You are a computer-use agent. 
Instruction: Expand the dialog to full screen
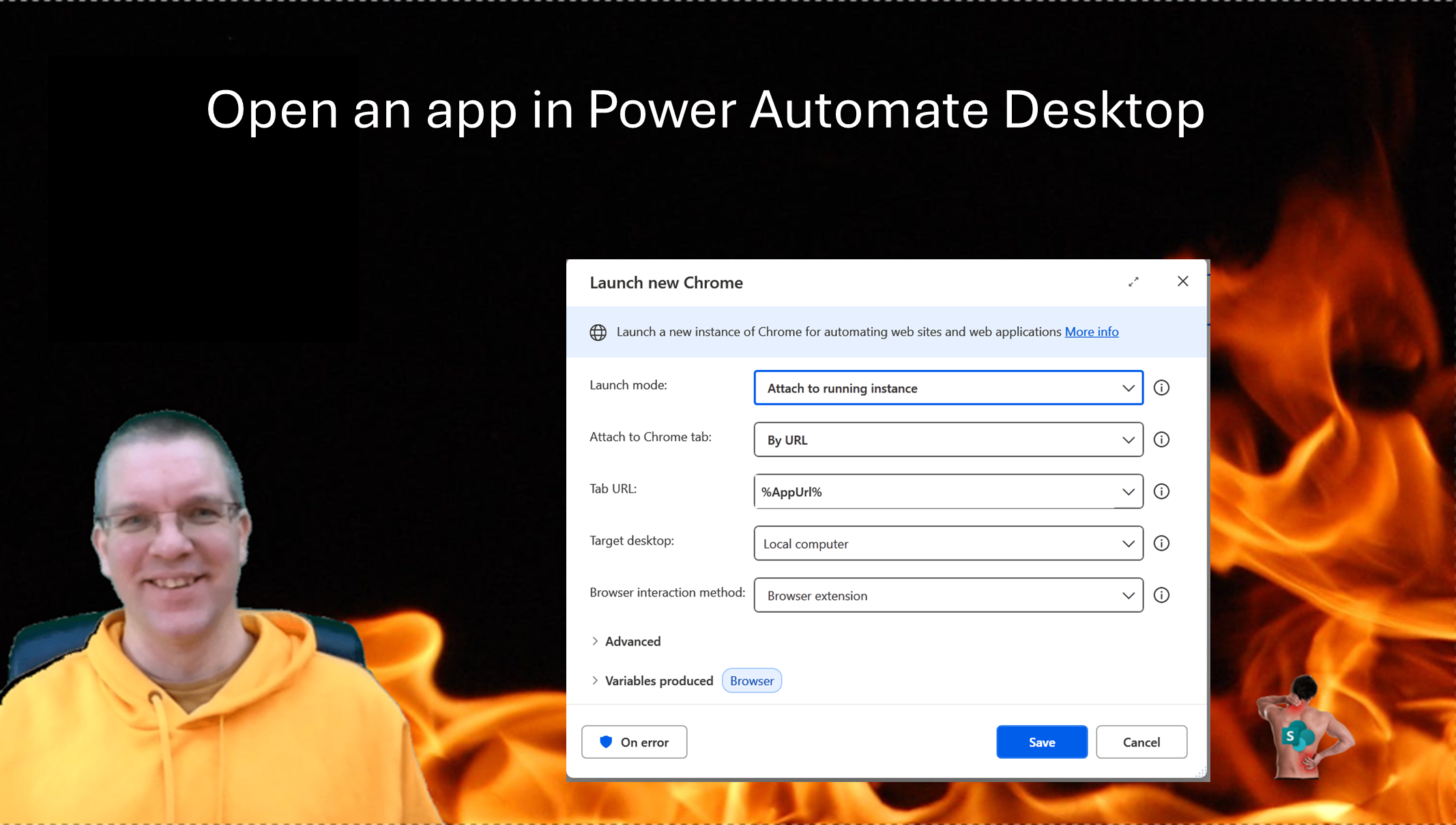pos(1134,281)
